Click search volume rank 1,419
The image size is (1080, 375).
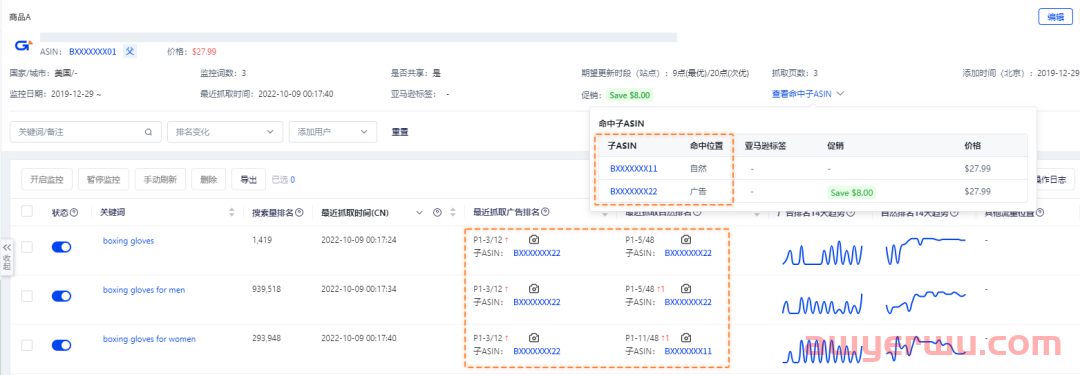(261, 241)
